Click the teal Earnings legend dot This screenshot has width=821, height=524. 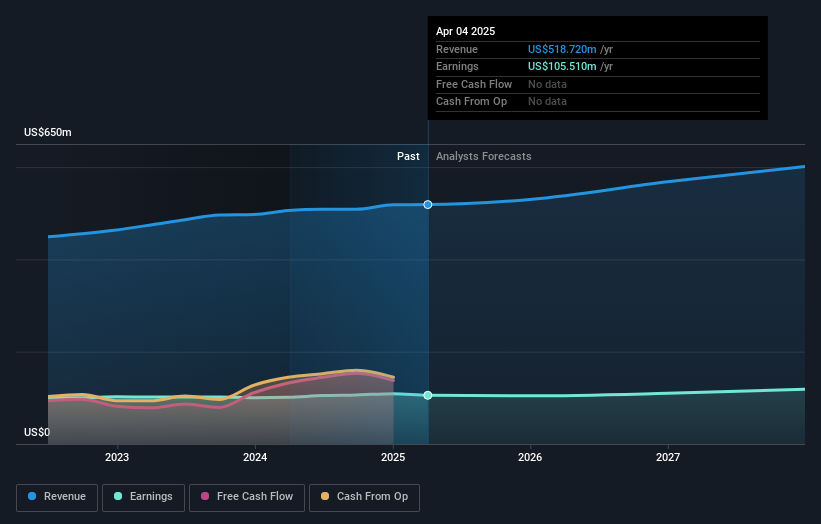[118, 496]
